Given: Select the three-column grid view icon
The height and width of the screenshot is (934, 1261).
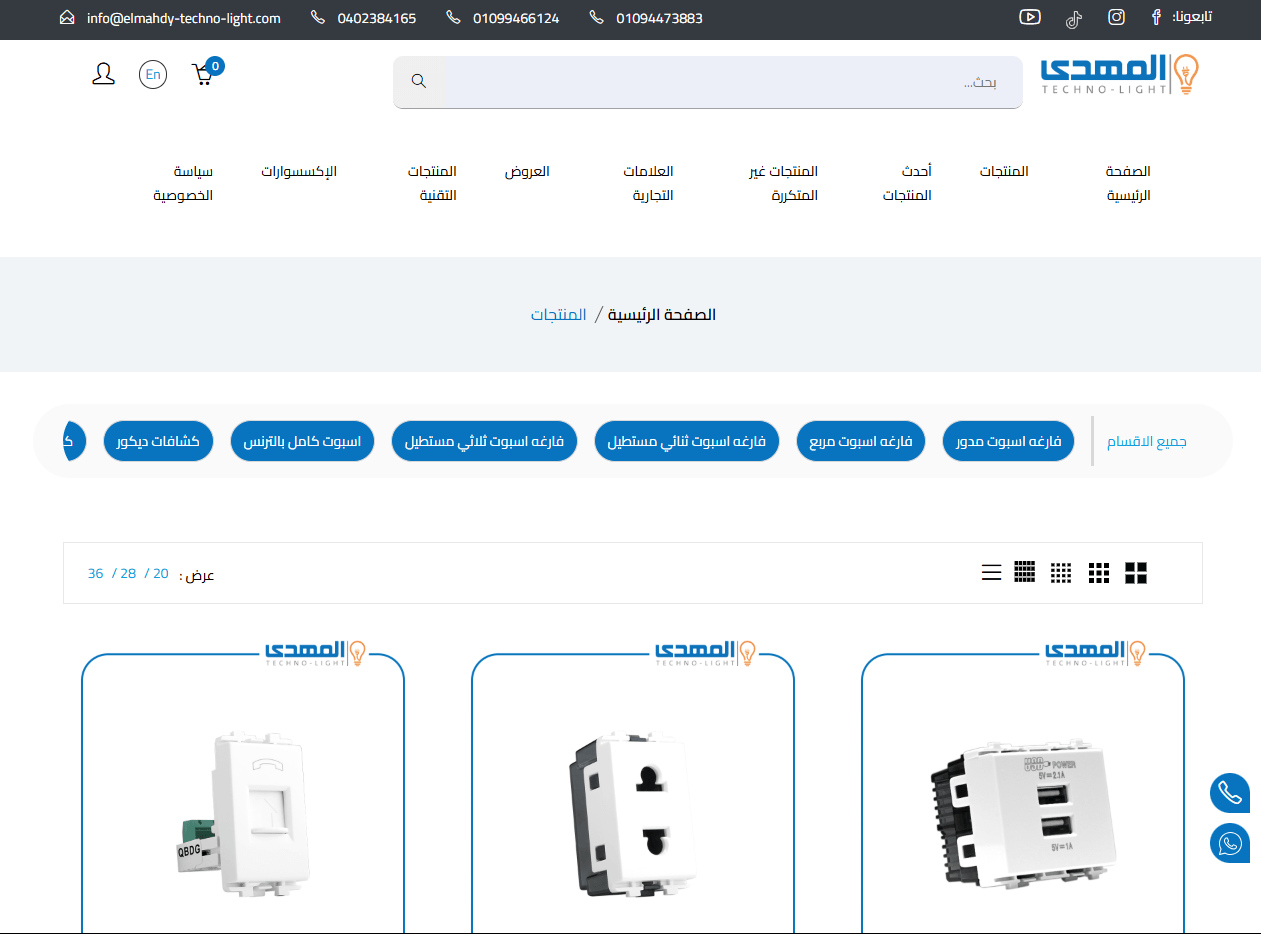Looking at the screenshot, I should pos(1099,573).
